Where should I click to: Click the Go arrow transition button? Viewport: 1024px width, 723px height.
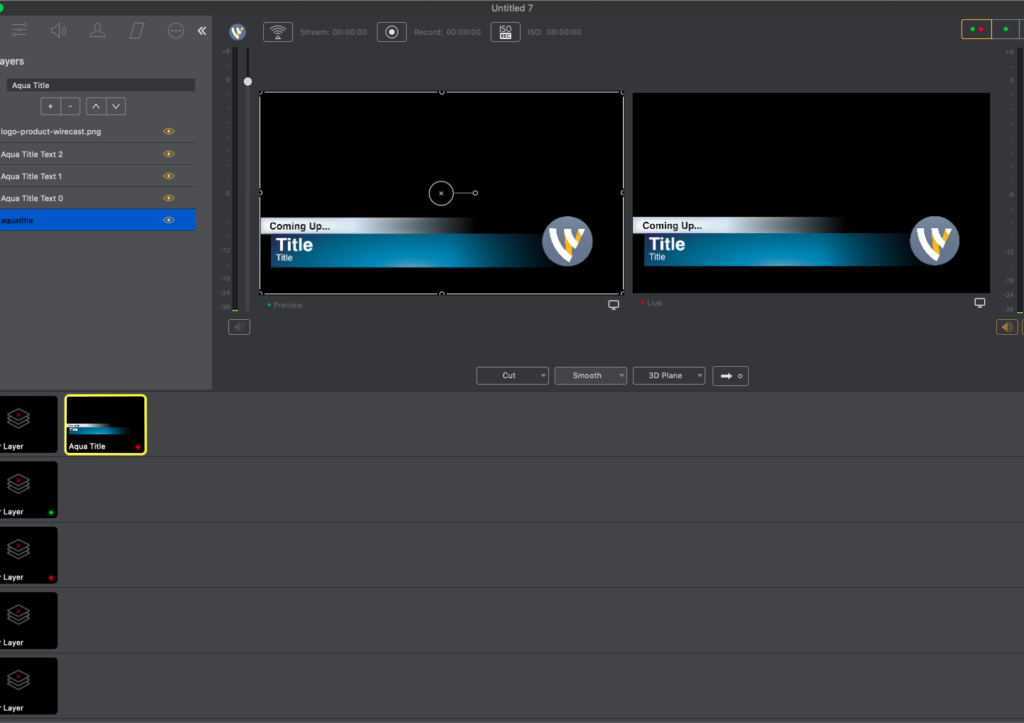(x=730, y=376)
